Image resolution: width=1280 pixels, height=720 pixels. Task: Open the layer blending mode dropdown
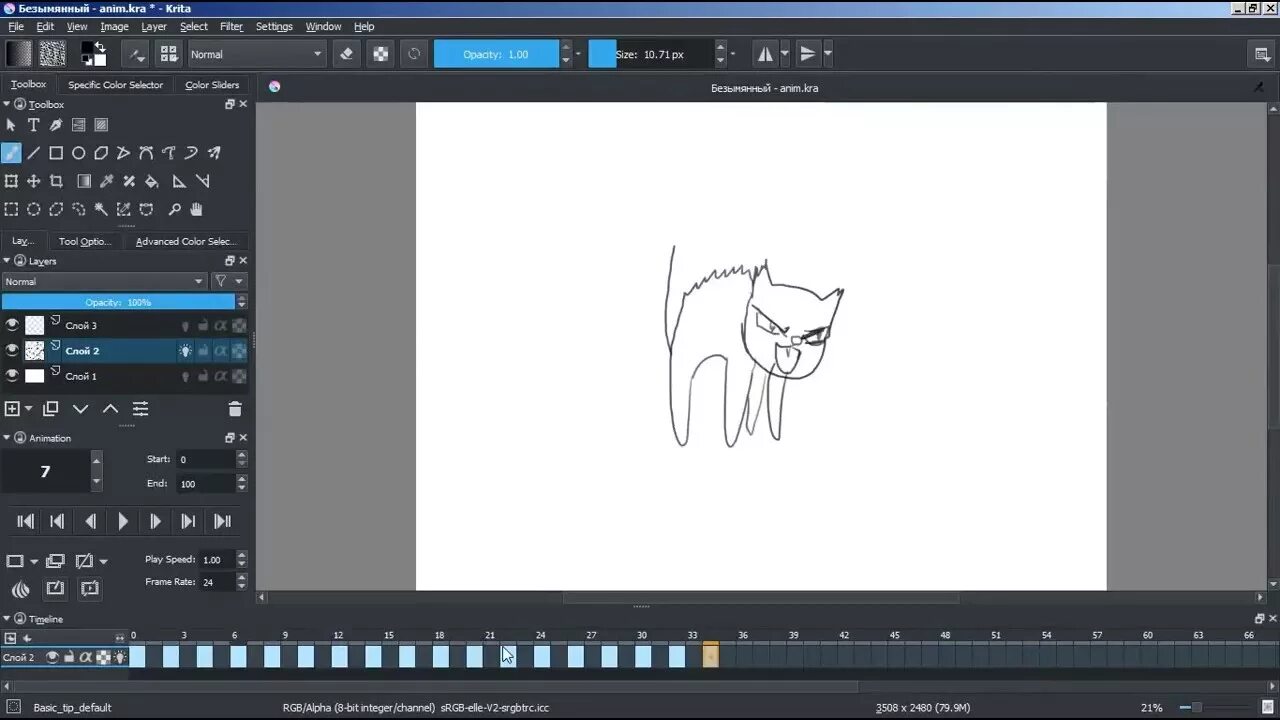[104, 282]
